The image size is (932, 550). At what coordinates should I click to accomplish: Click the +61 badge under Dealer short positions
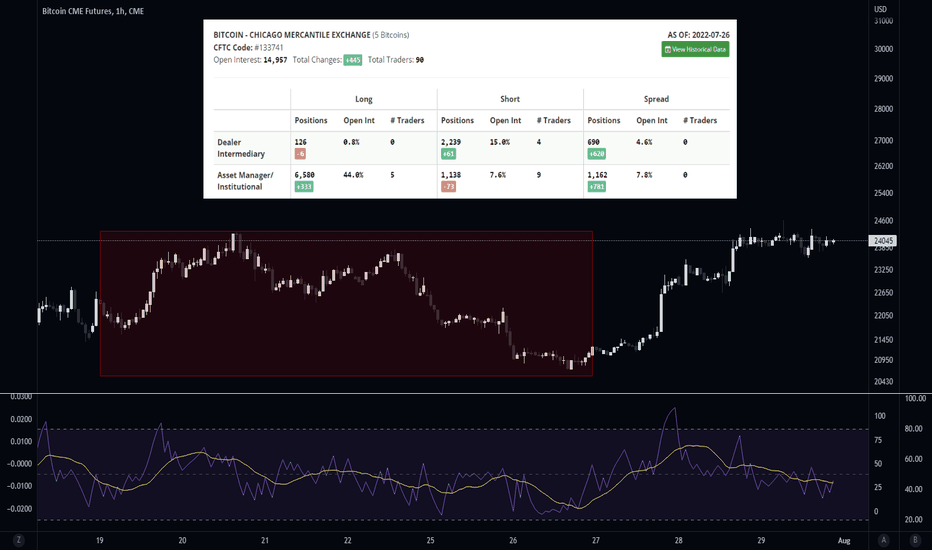[x=448, y=153]
